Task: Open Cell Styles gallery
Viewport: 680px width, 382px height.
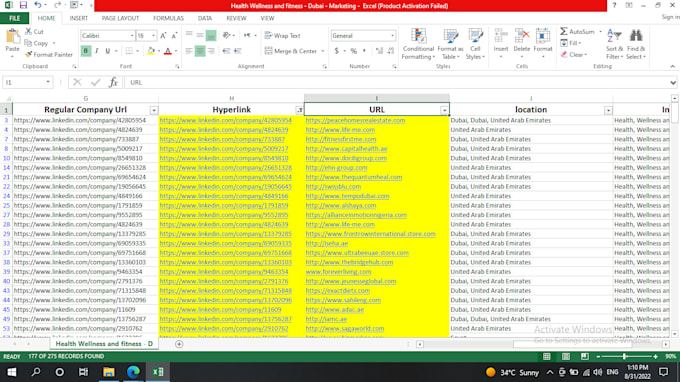Action: point(475,44)
